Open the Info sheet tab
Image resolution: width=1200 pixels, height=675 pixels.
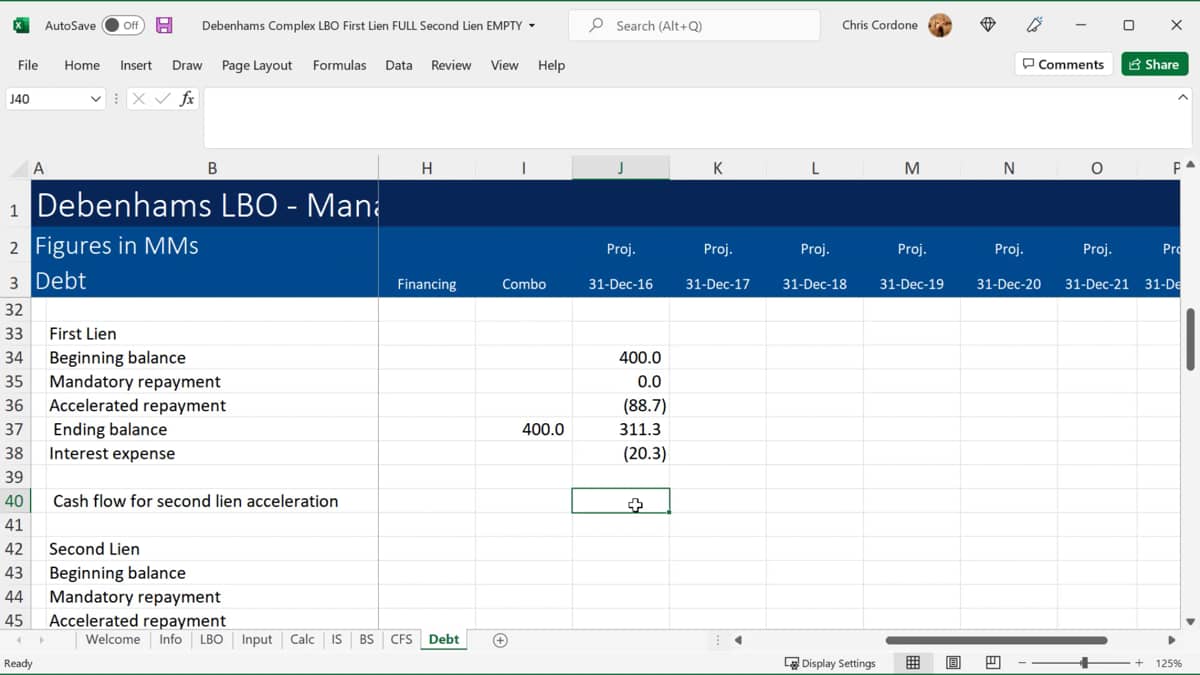coord(171,639)
